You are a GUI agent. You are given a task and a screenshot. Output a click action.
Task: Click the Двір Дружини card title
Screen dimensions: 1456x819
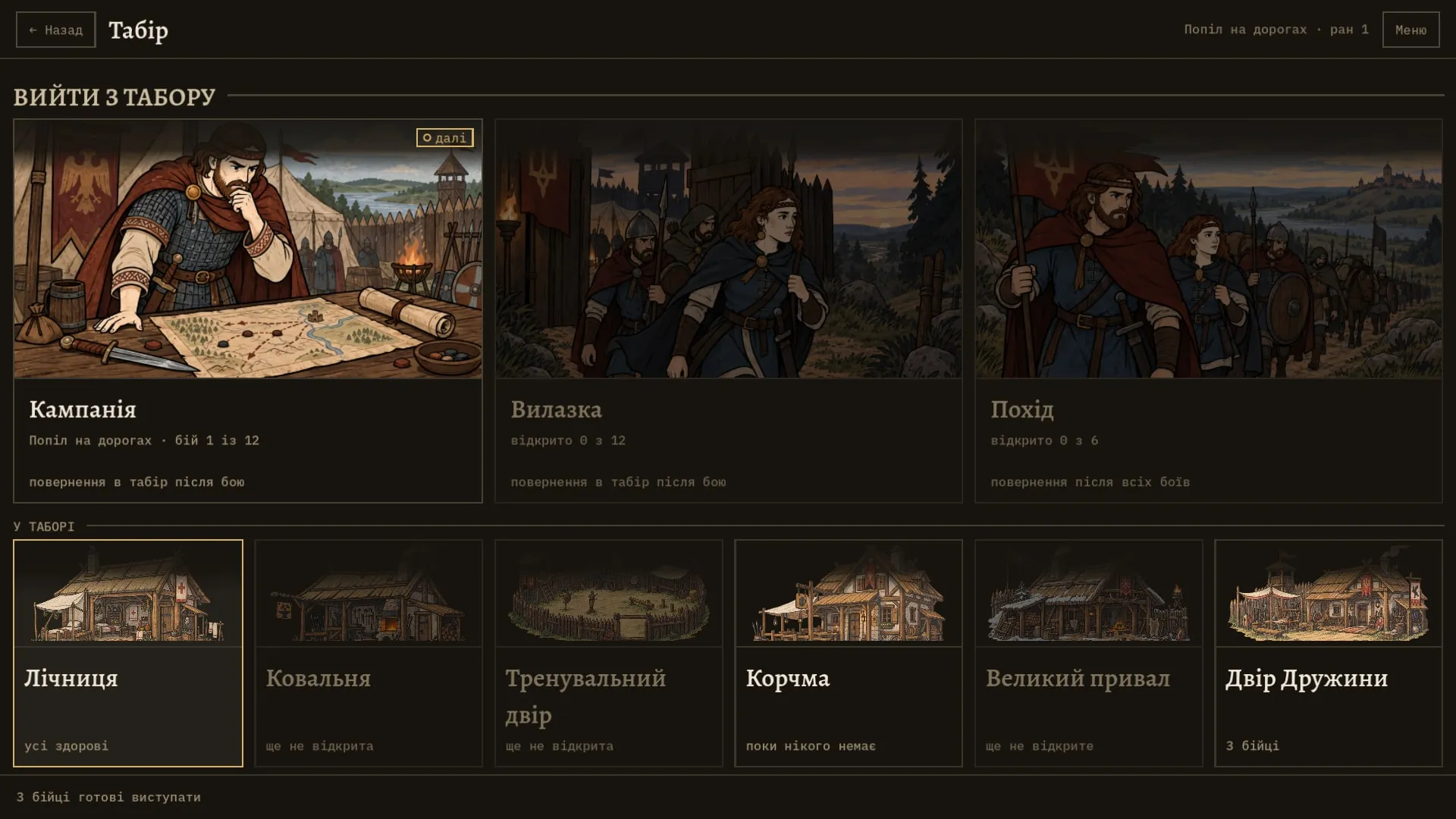1307,679
